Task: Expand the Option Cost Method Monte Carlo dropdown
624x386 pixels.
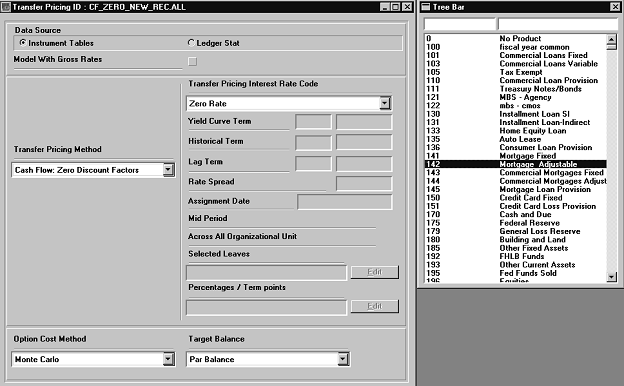Action: click(x=168, y=359)
